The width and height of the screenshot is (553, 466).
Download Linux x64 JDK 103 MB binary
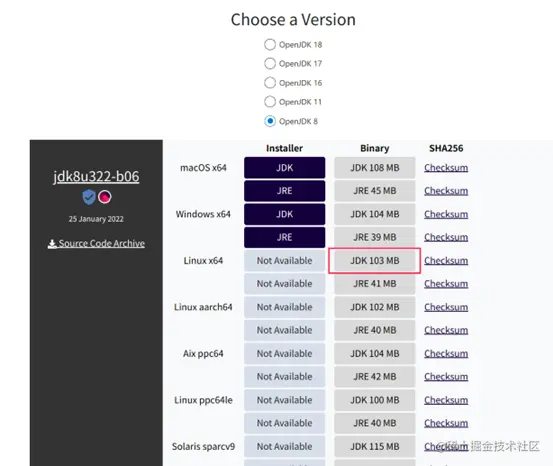coord(375,260)
